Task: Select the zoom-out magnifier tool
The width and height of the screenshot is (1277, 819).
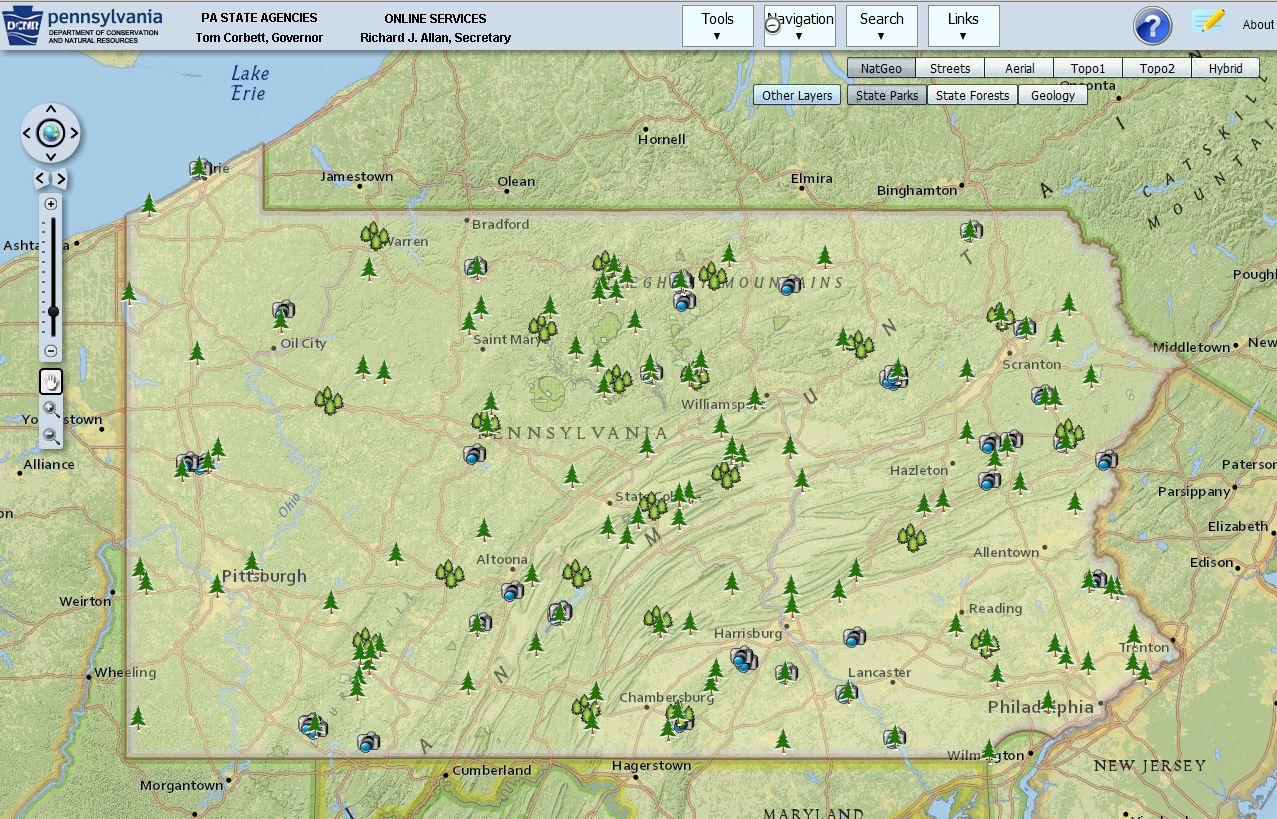Action: [x=50, y=434]
